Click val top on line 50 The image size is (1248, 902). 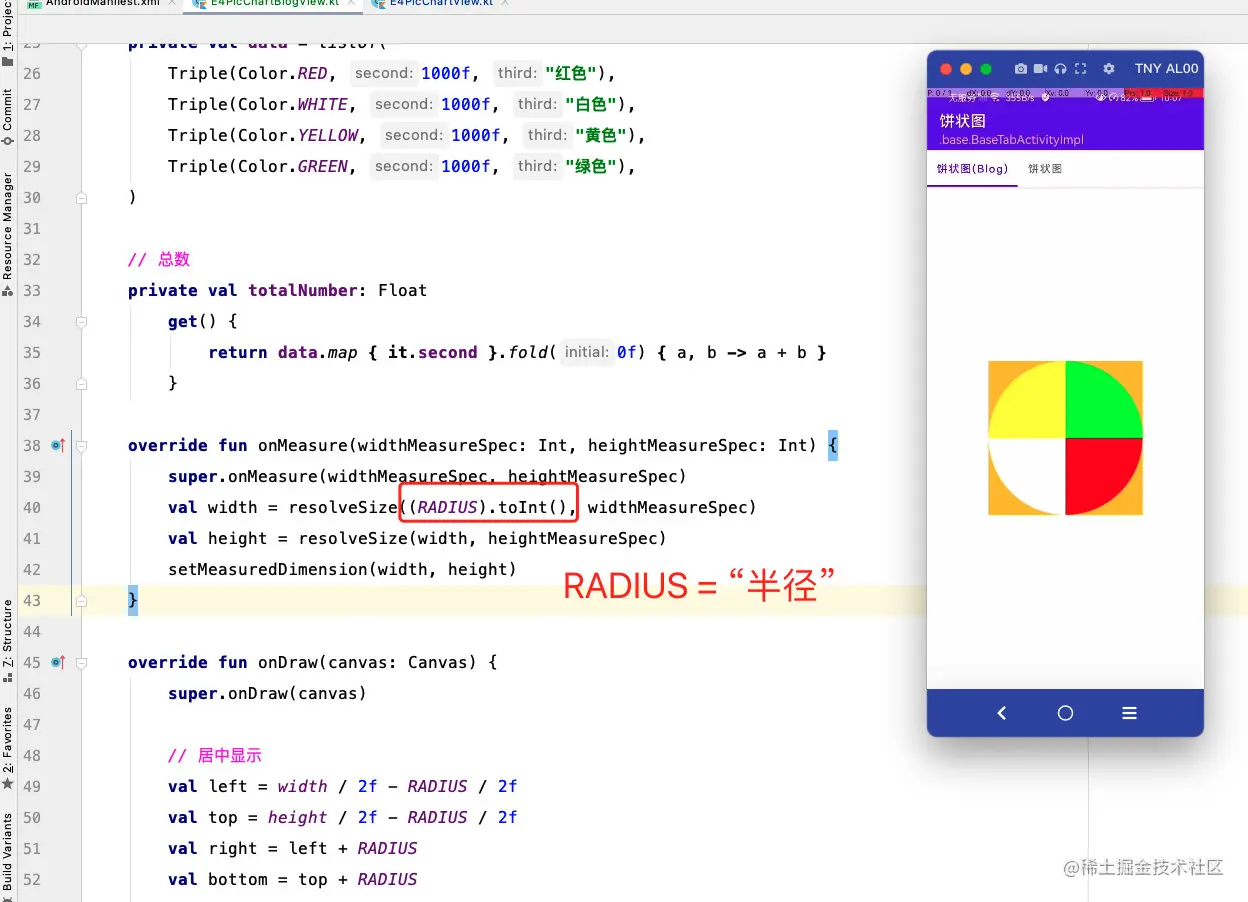tap(203, 818)
